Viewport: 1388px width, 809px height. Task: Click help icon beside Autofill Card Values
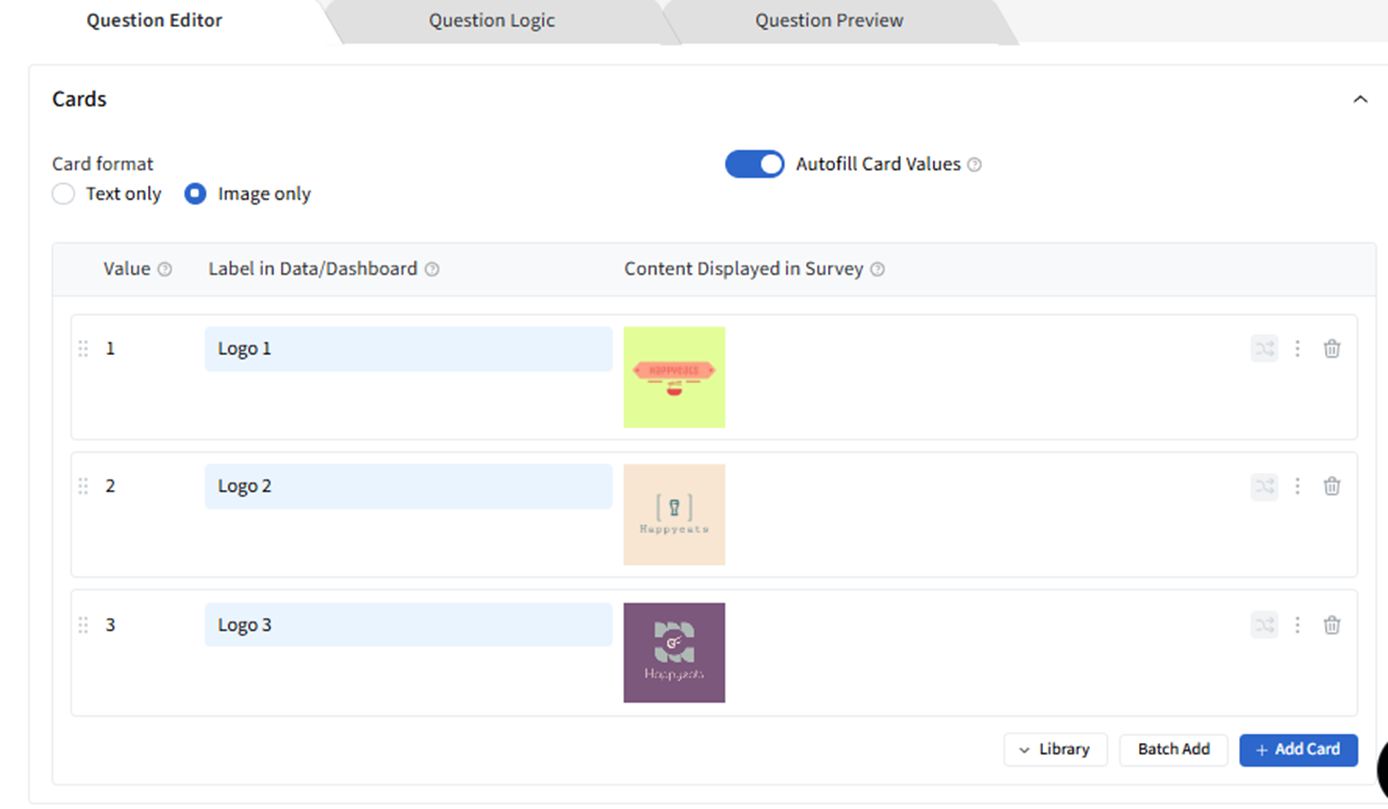pyautogui.click(x=975, y=165)
